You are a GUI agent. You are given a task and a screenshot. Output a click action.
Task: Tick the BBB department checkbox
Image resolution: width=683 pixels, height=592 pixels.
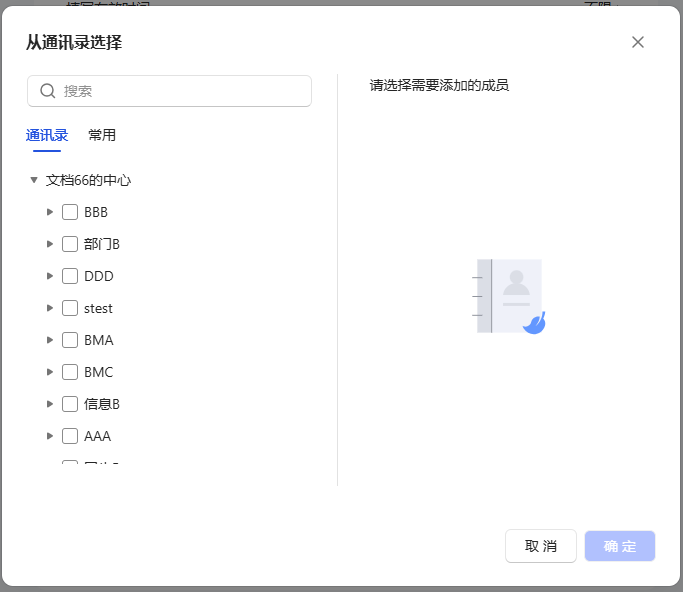click(70, 212)
